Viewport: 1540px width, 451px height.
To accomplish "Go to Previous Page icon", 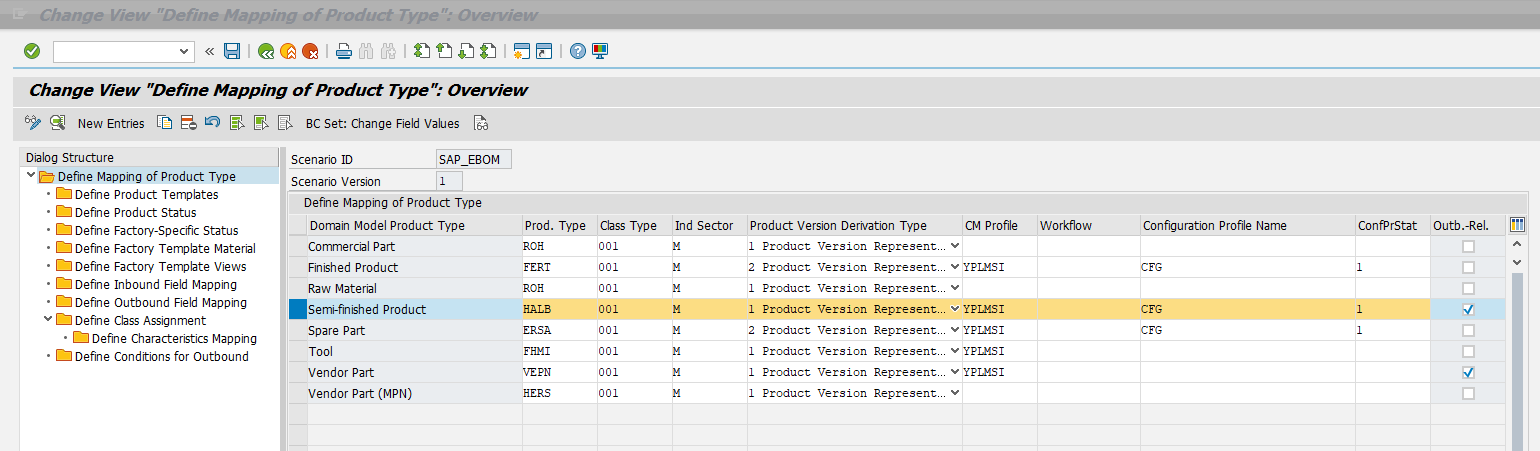I will [444, 51].
